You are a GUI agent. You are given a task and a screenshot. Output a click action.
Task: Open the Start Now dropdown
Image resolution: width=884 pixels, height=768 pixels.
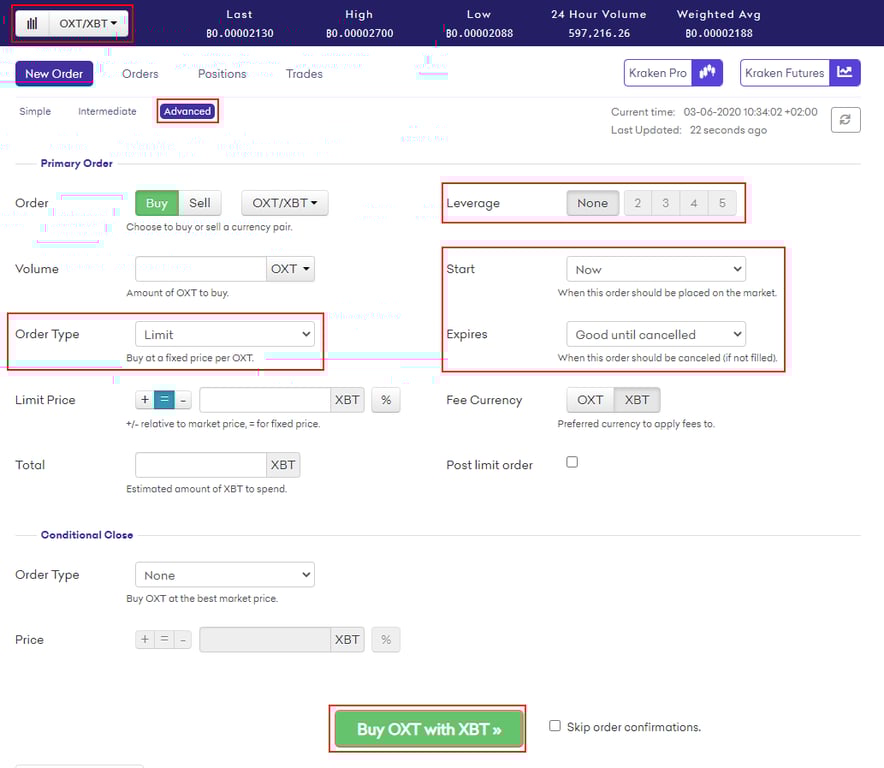coord(656,270)
